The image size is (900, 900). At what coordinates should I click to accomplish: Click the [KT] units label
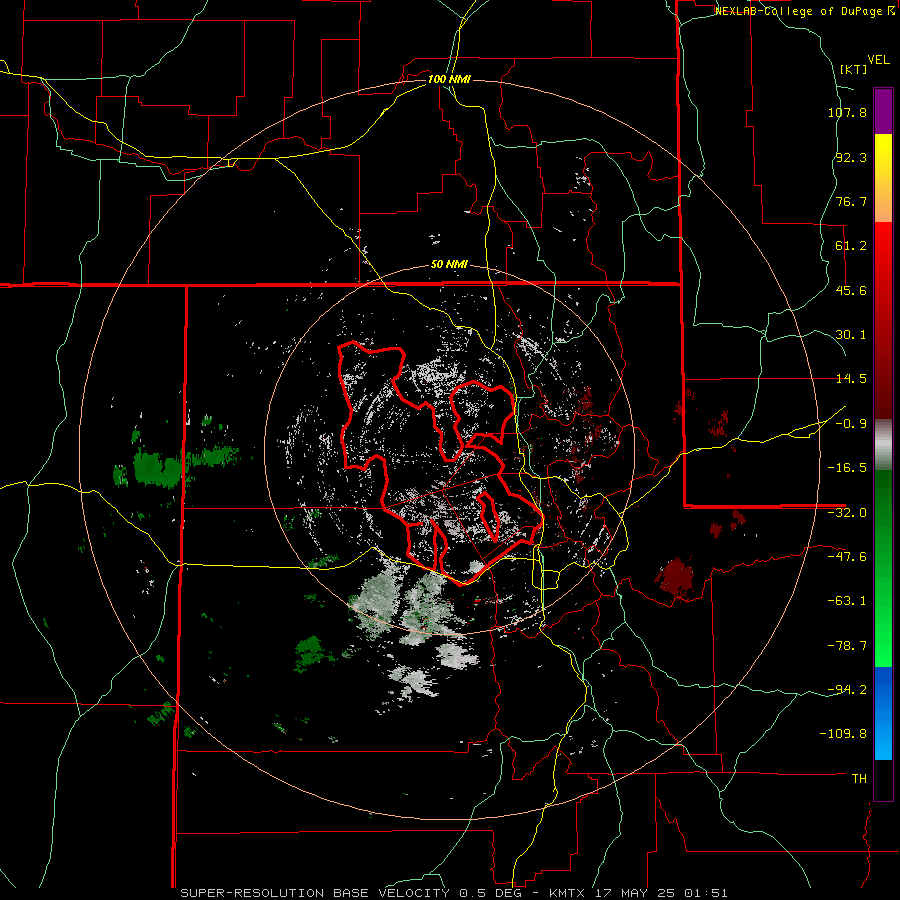tap(853, 69)
